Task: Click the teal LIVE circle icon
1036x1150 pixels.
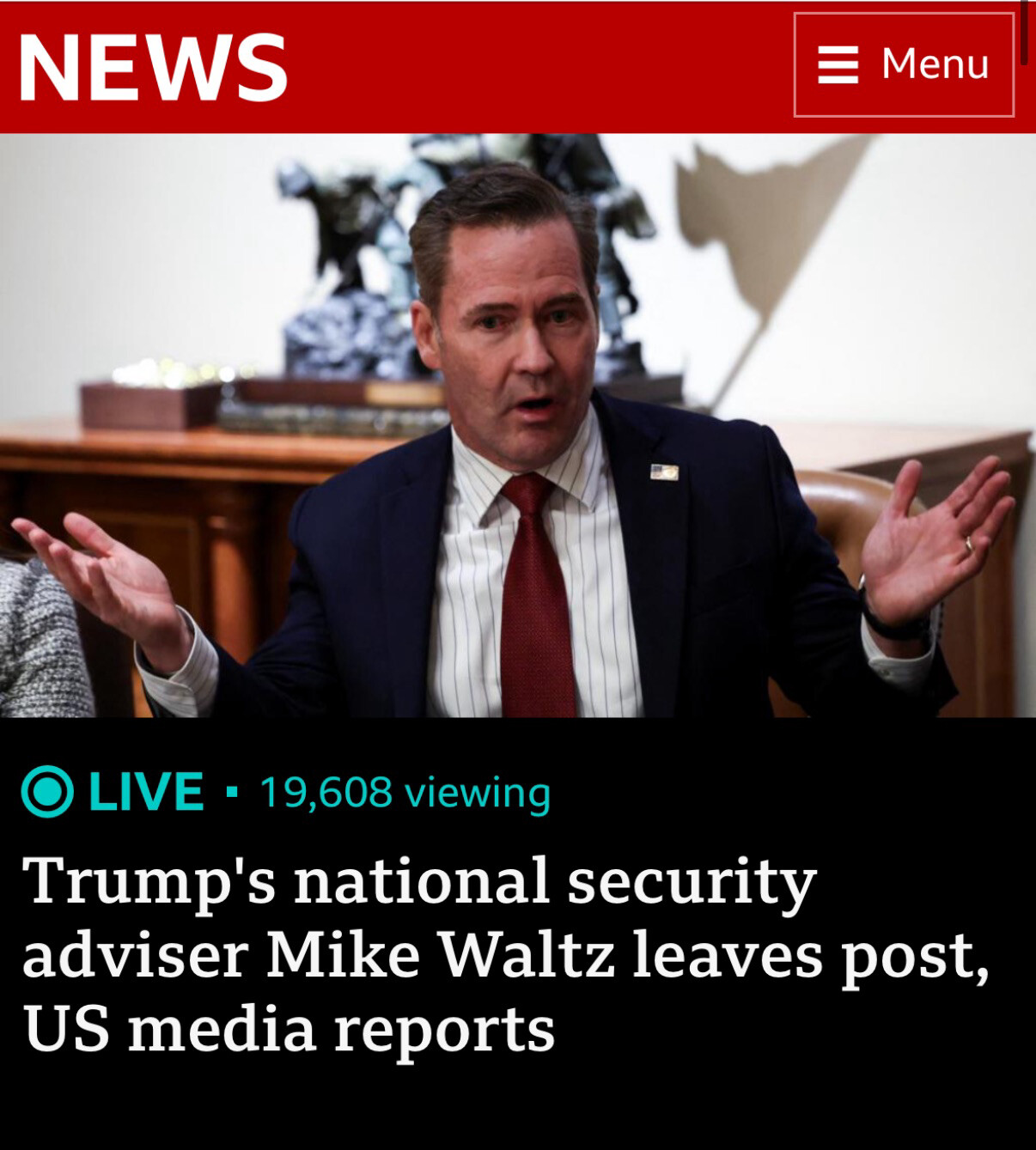Action: 46,792
